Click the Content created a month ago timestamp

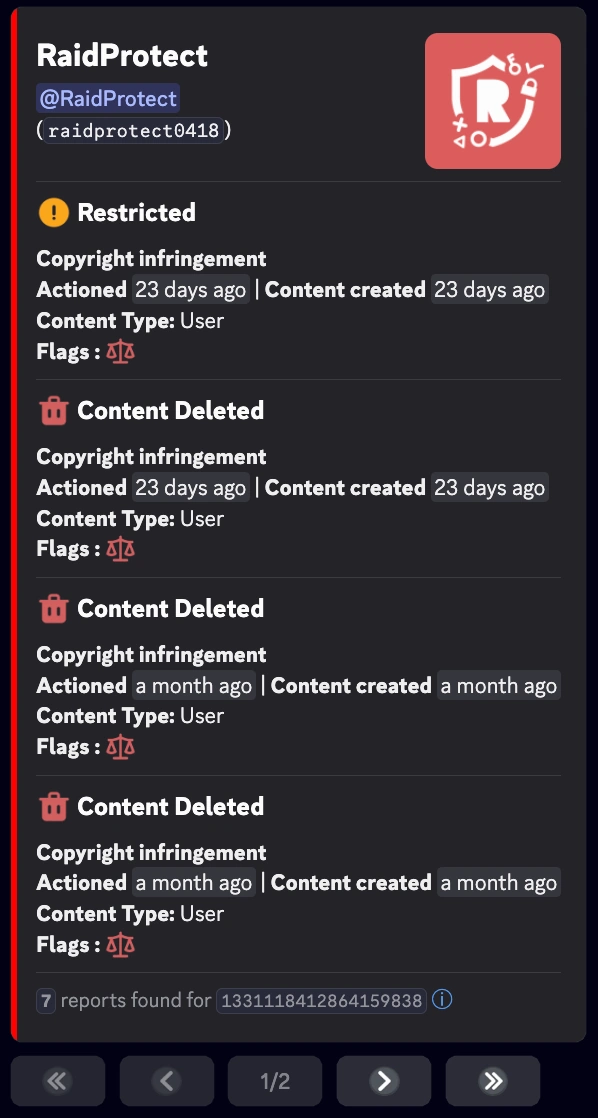498,685
